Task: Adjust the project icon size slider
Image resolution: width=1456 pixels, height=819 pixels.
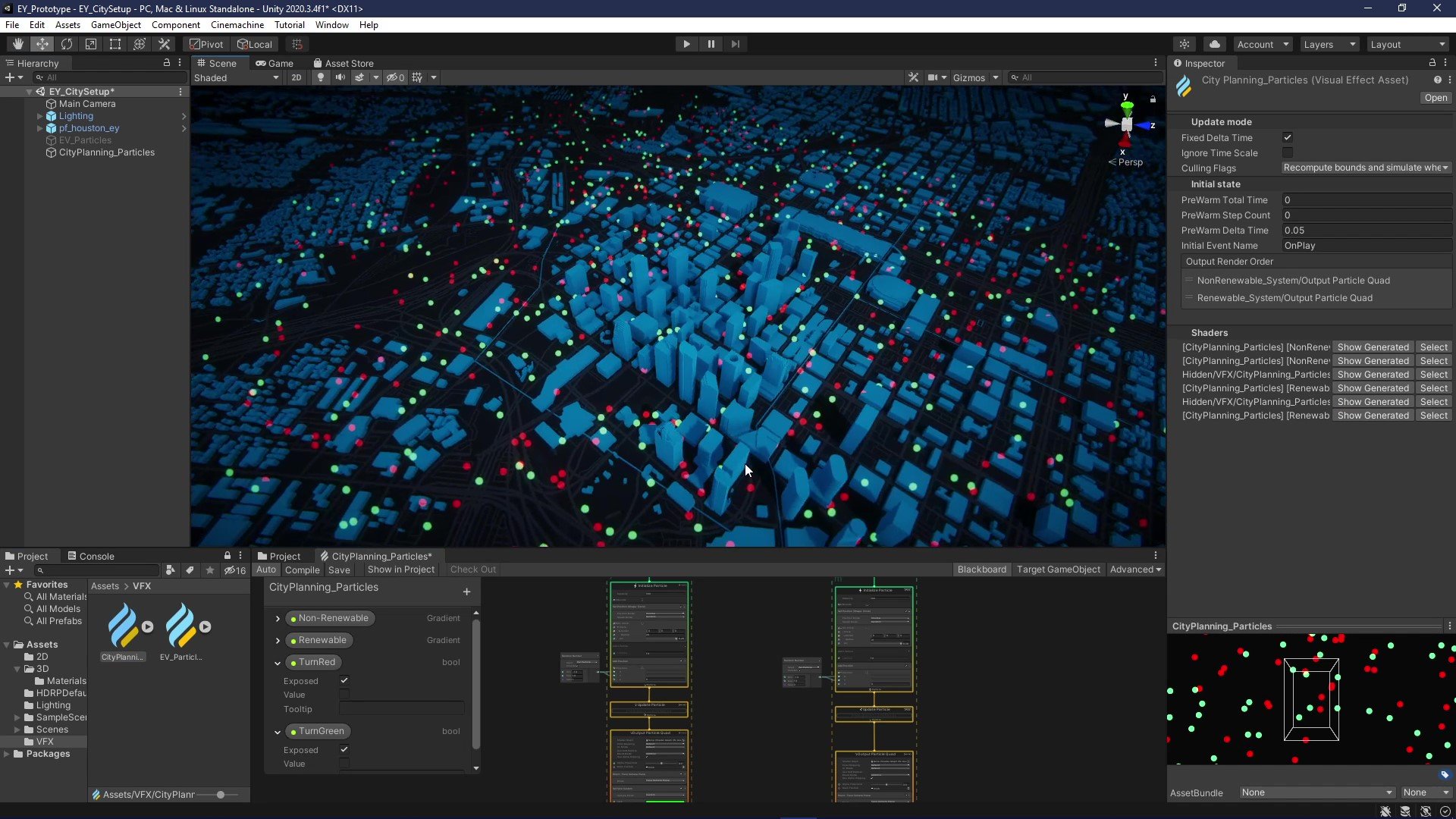Action: pyautogui.click(x=221, y=795)
